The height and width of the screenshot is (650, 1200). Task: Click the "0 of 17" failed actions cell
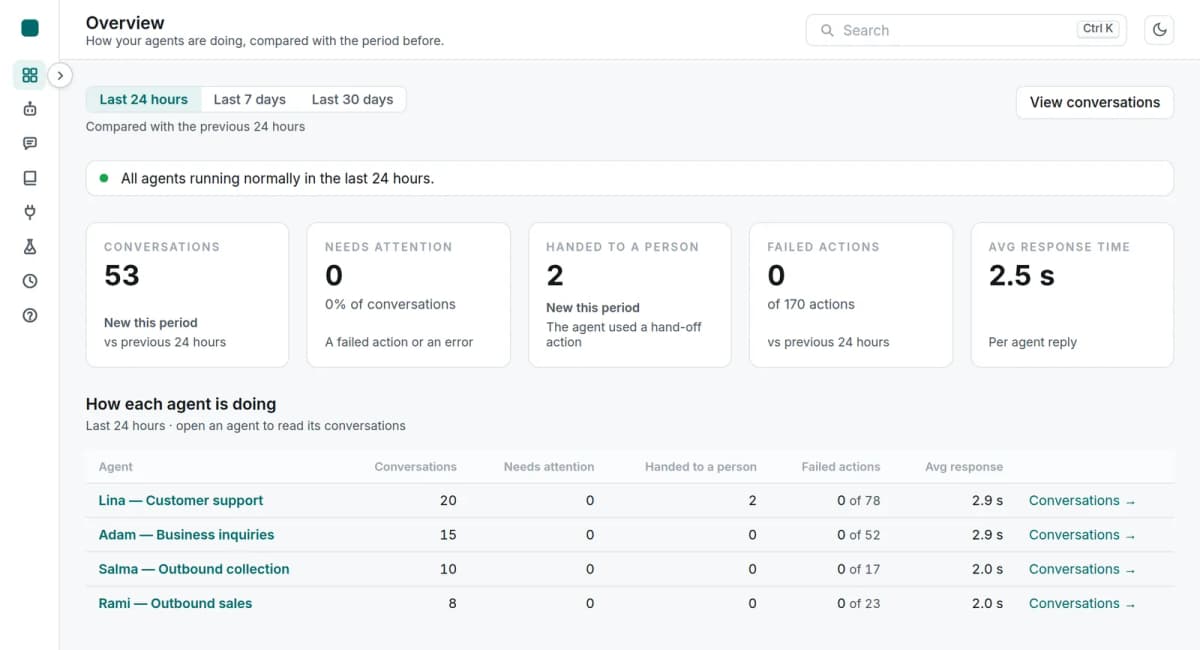[x=859, y=569]
